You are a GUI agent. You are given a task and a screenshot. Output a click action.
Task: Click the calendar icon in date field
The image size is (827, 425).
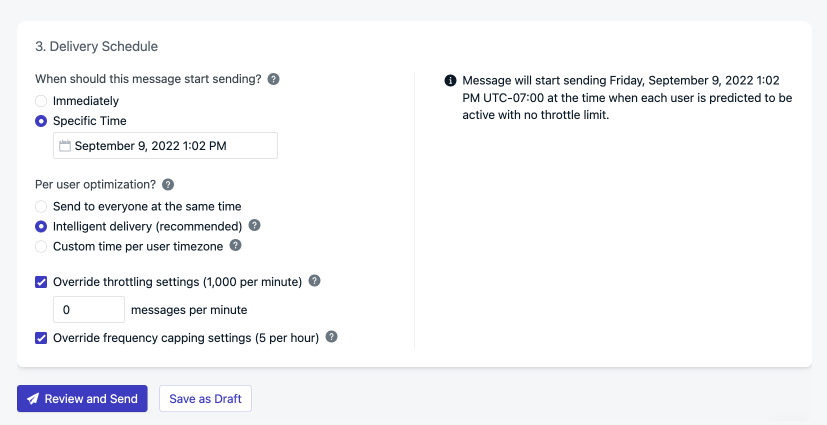click(65, 146)
